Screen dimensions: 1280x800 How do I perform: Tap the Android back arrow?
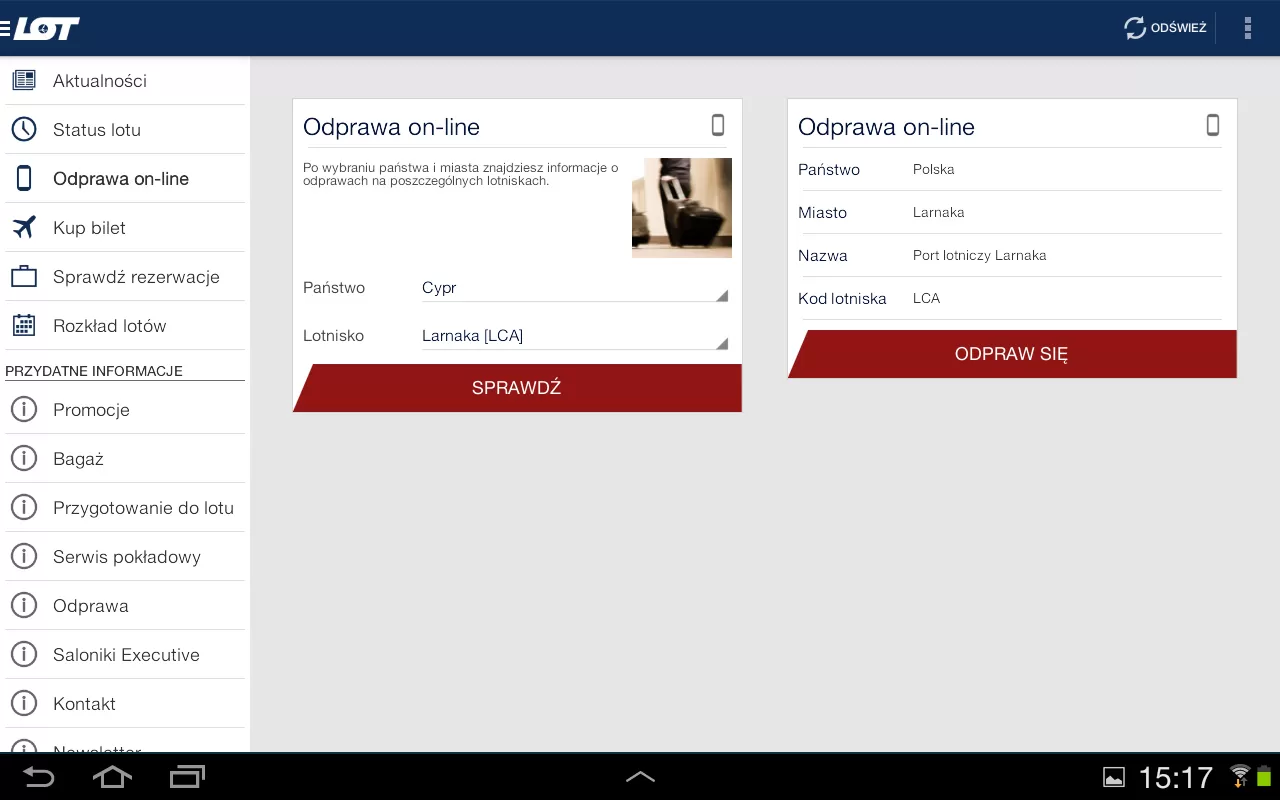(x=39, y=777)
